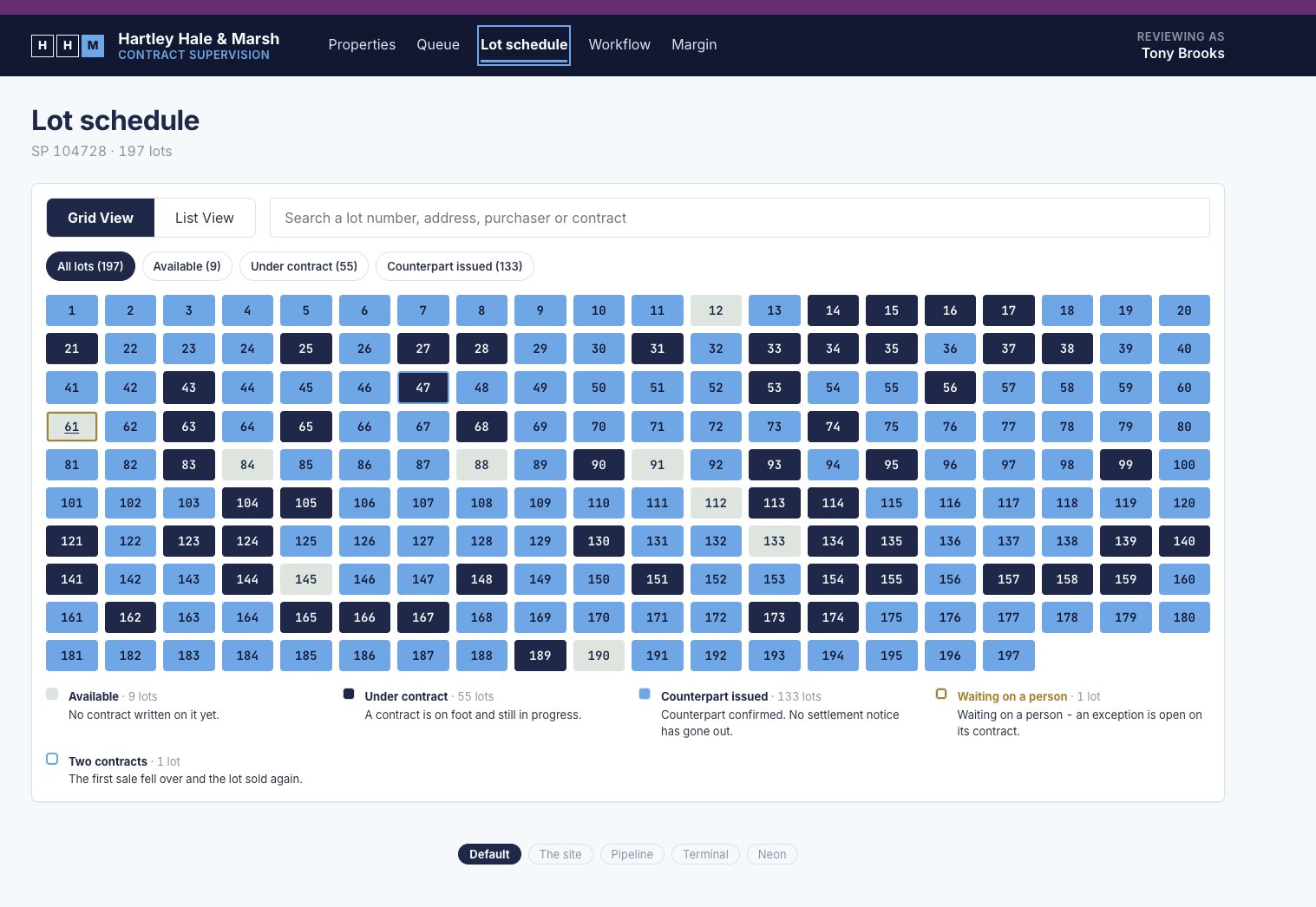Select lot 1 tile

[x=72, y=310]
